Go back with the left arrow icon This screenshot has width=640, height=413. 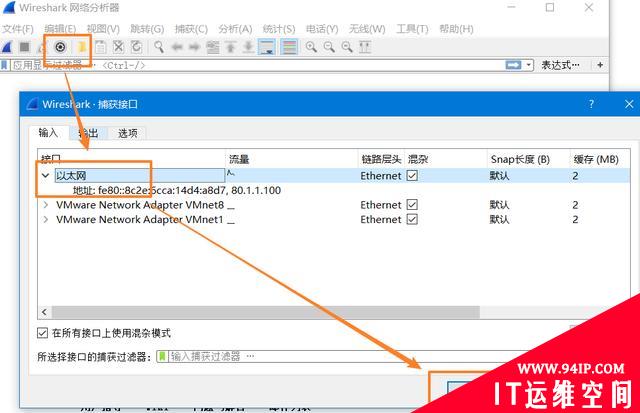click(177, 47)
